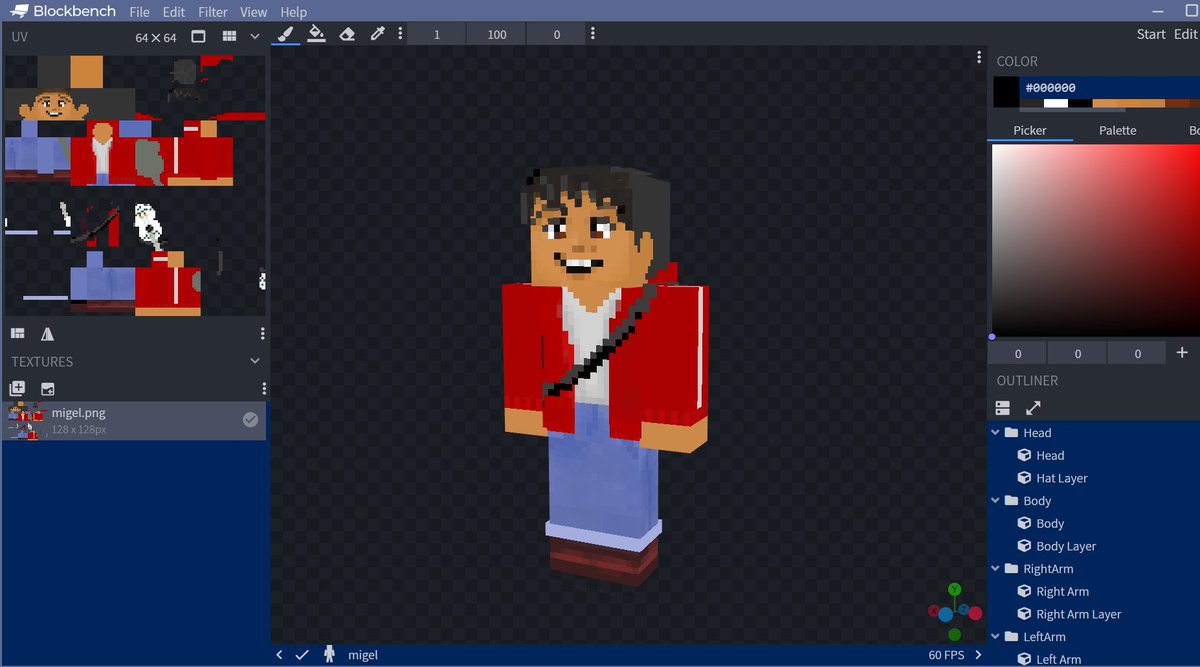The image size is (1200, 667).
Task: Click the UV texture map preview
Action: click(135, 185)
